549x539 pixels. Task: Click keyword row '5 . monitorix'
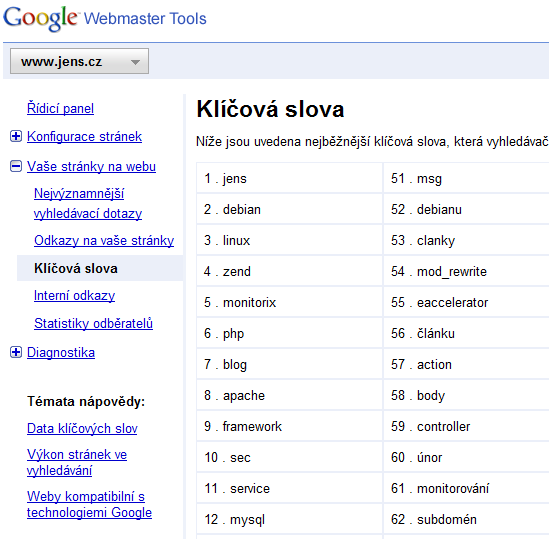289,302
